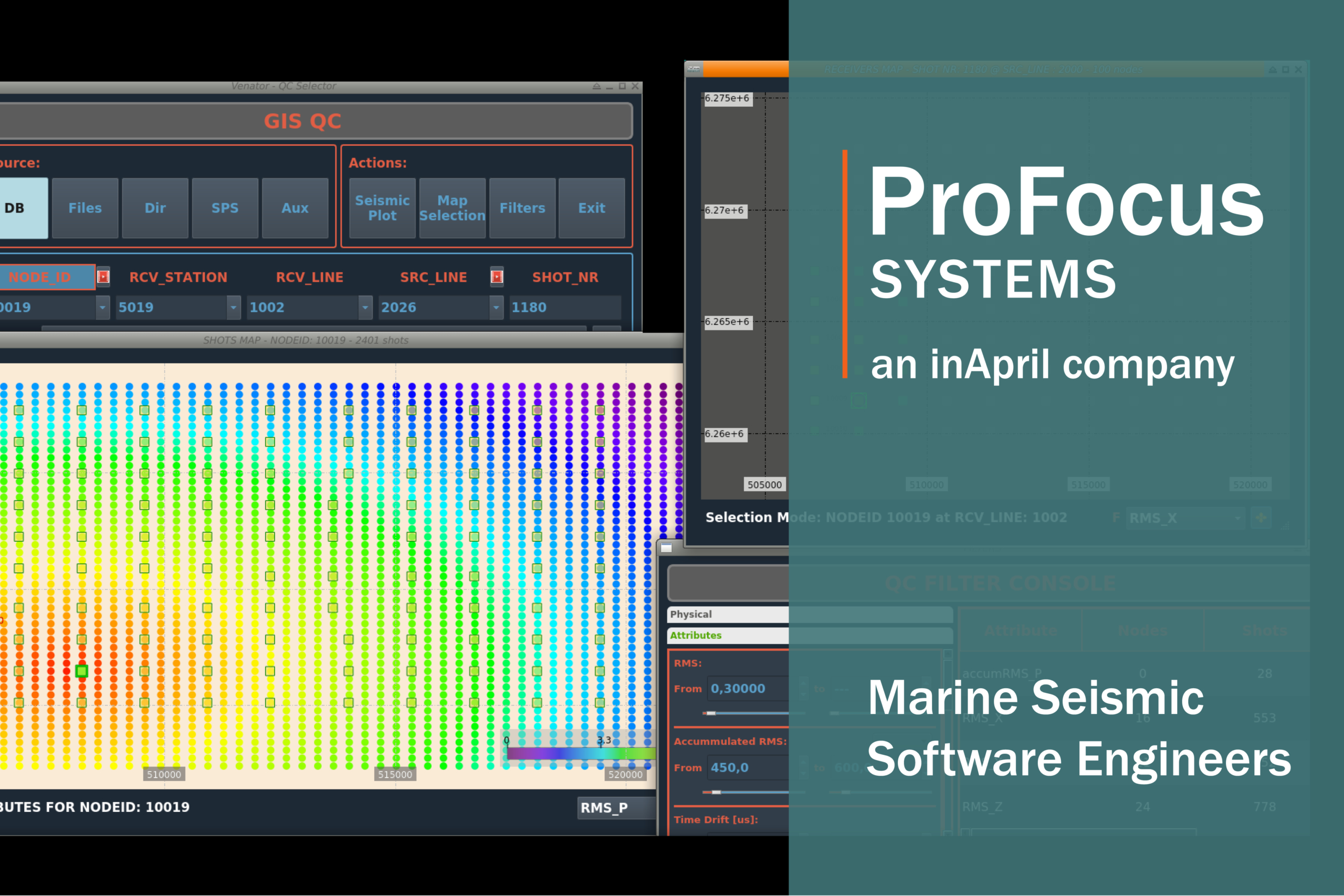Expand the RCV_LINE 1002 dropdown arrow
This screenshot has width=1344, height=896.
pos(365,308)
